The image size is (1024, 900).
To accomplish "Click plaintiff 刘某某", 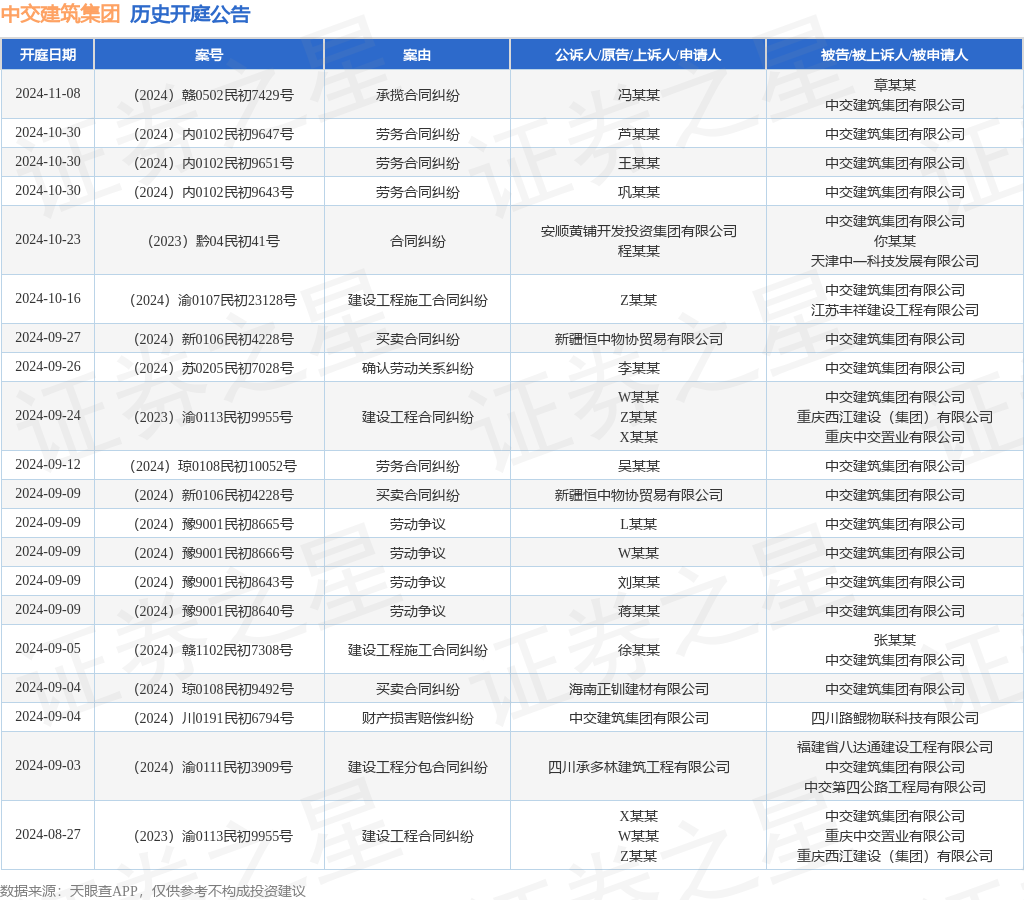I will [639, 583].
